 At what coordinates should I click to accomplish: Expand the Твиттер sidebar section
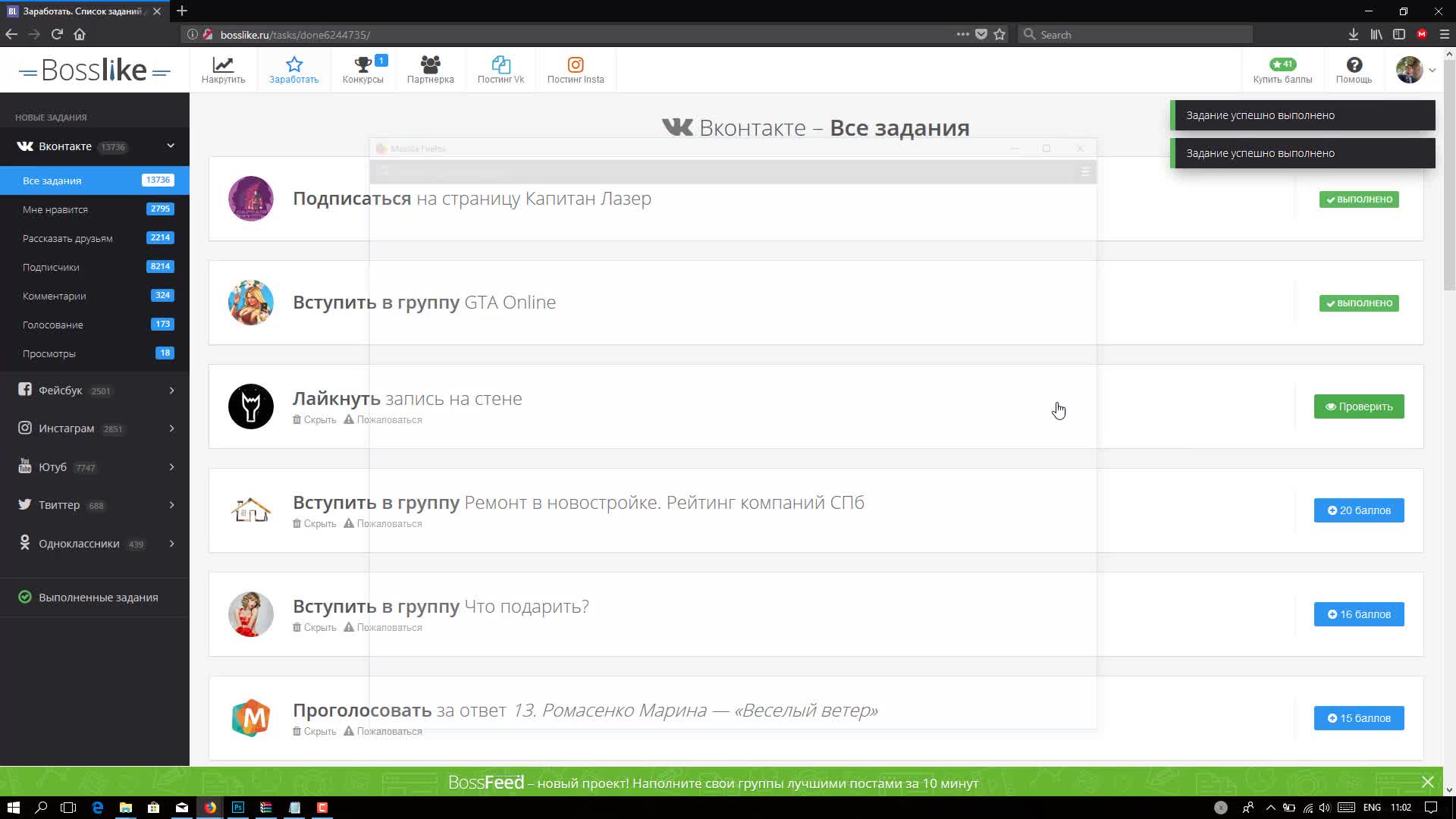pos(95,505)
